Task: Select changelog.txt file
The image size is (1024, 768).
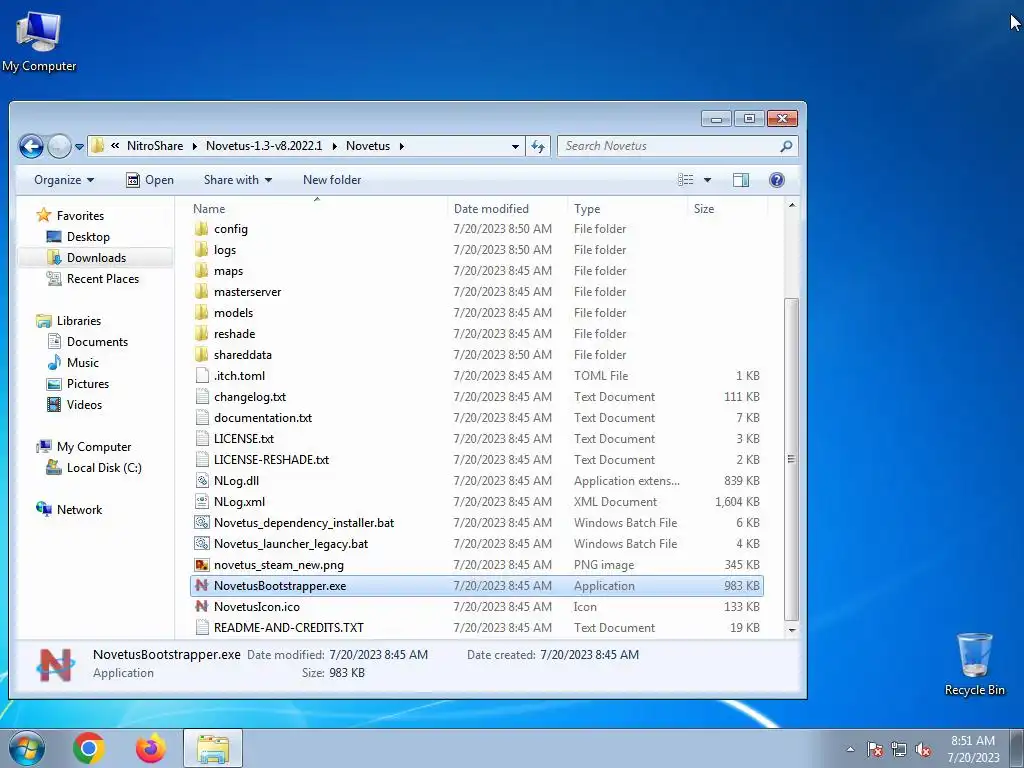Action: click(x=249, y=396)
